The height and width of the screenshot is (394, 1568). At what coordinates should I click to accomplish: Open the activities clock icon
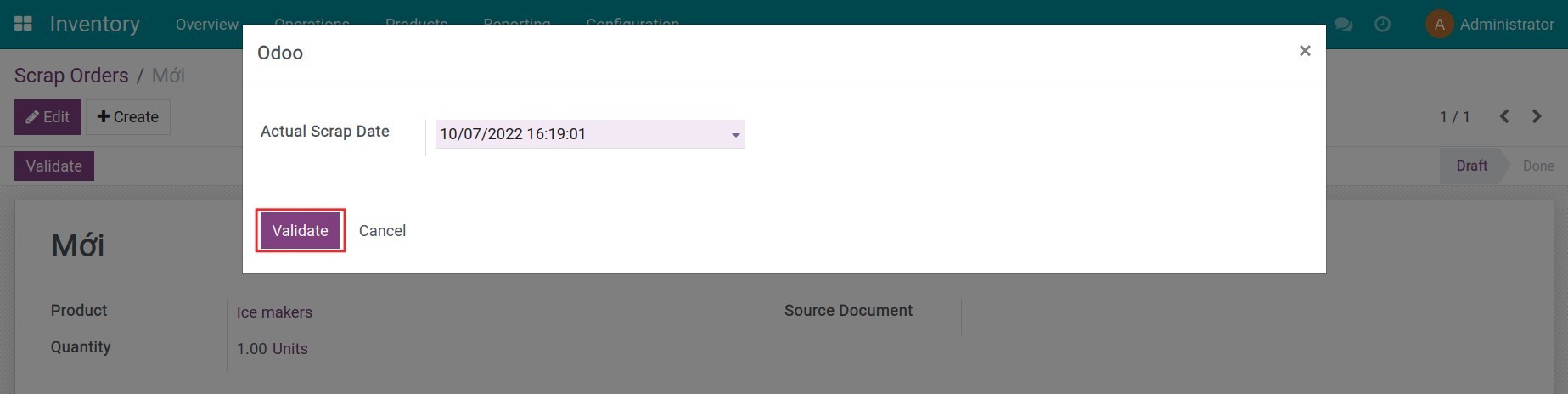click(x=1382, y=25)
